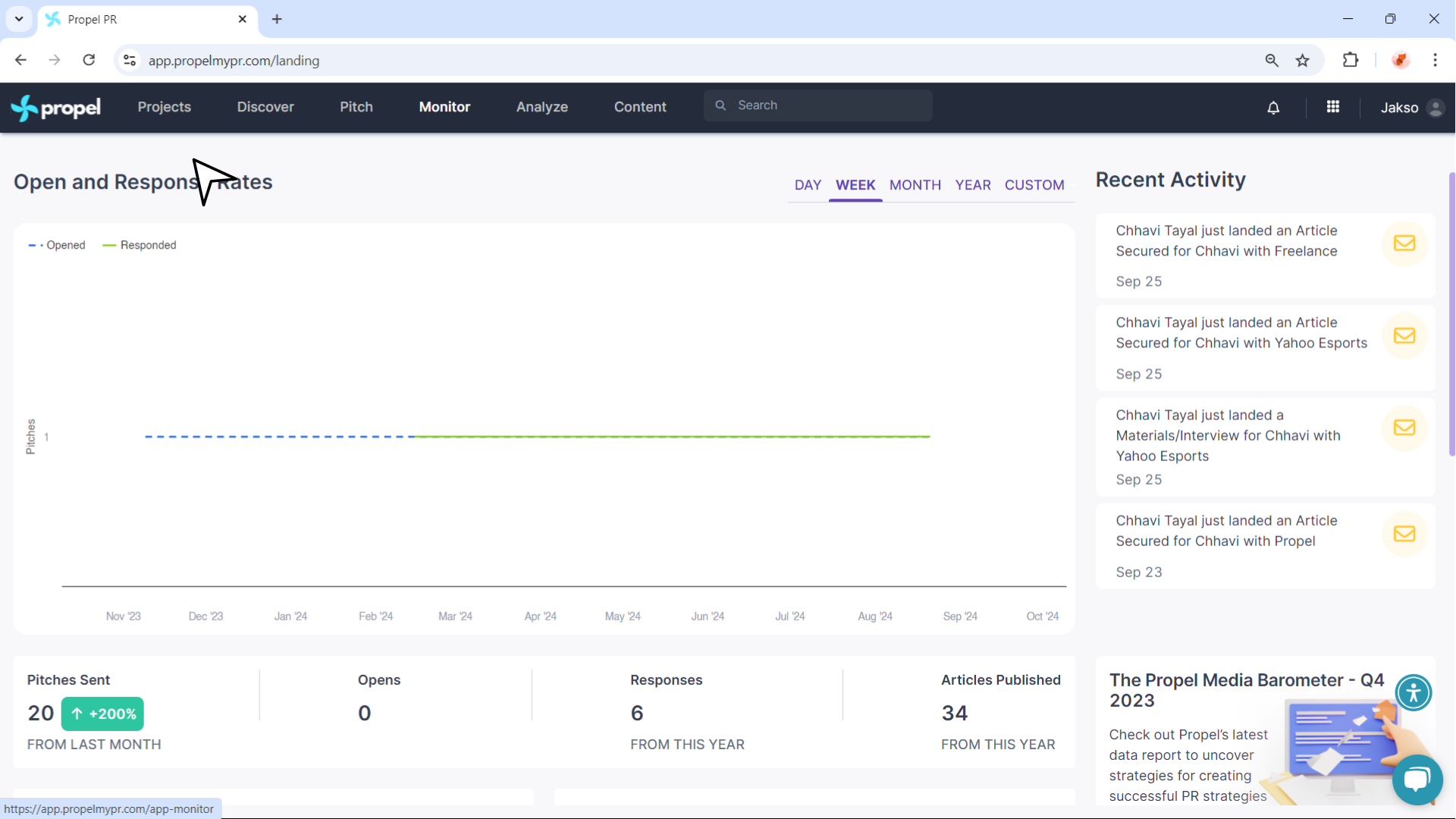
Task: Open the Monitor menu
Action: [445, 107]
